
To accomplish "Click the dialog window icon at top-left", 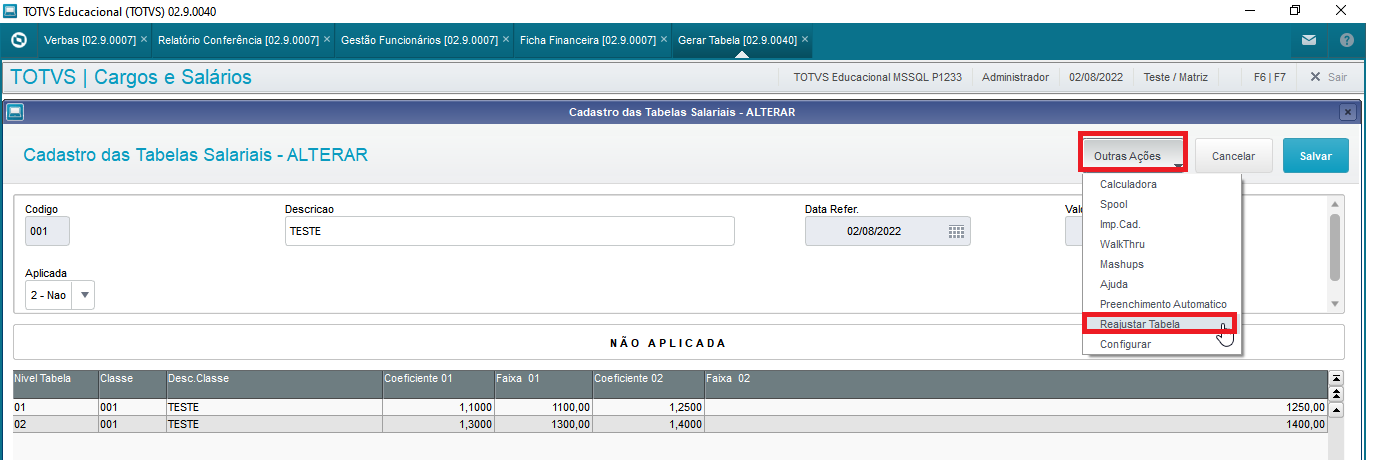I will [15, 112].
